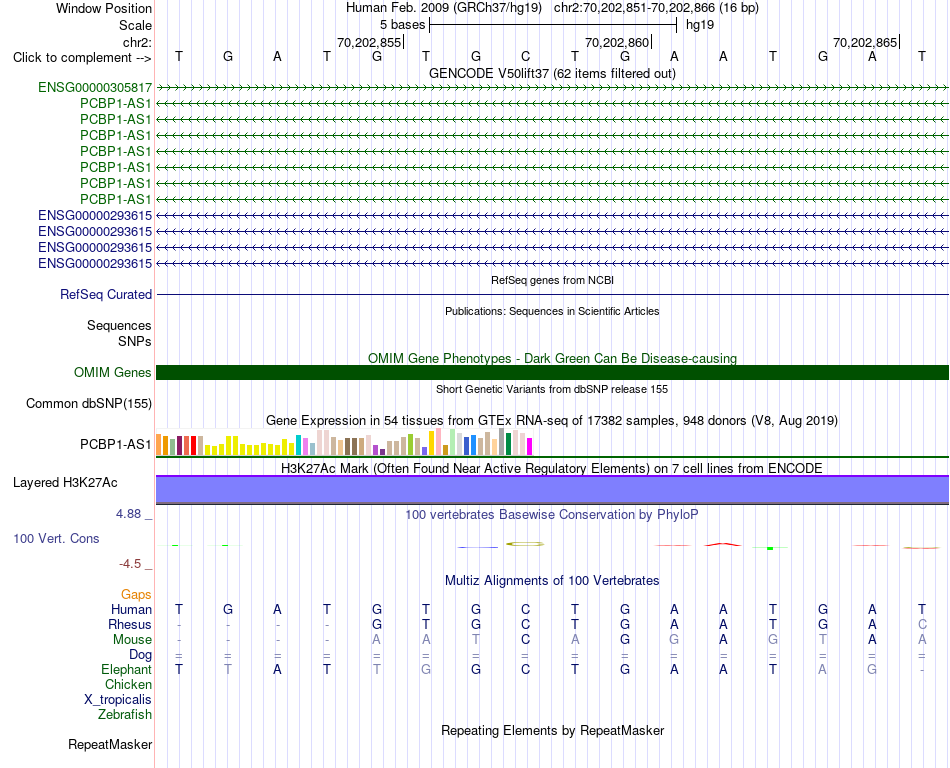Click the RepeatMasker track label

click(x=110, y=744)
